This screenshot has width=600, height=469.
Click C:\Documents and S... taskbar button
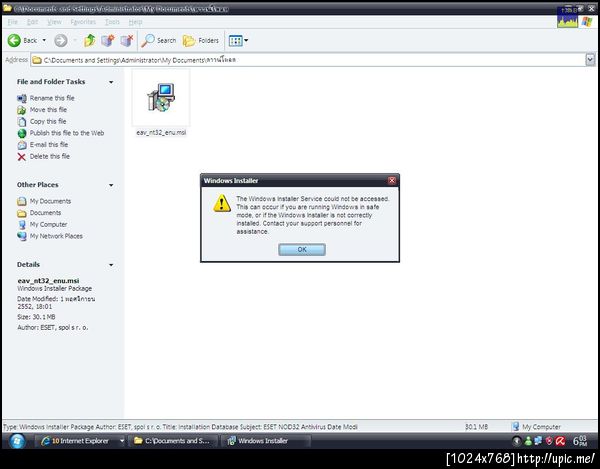coord(173,441)
